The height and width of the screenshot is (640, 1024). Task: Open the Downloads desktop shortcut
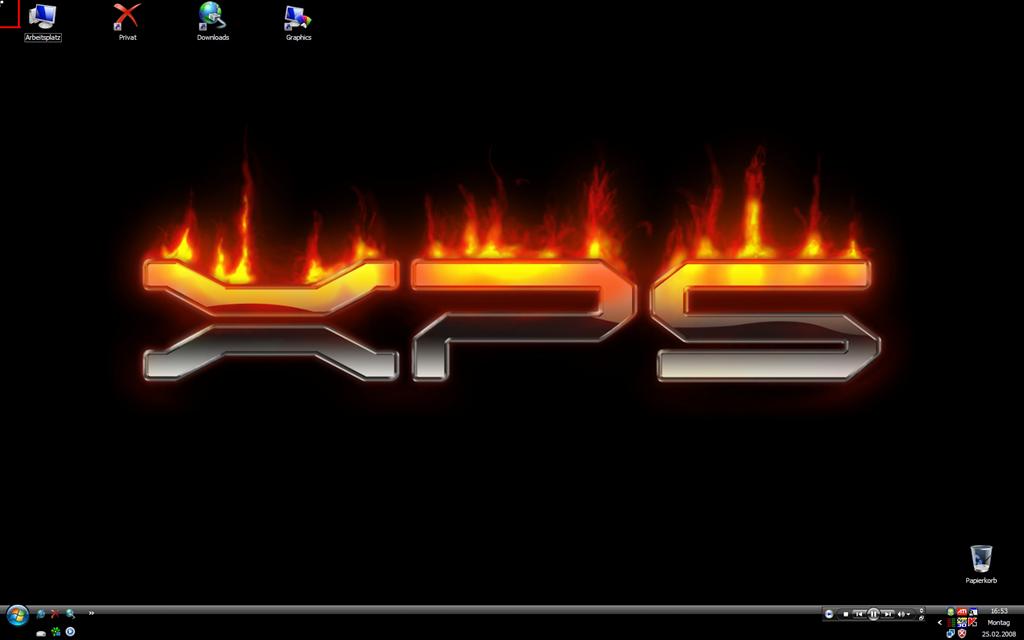click(x=212, y=16)
